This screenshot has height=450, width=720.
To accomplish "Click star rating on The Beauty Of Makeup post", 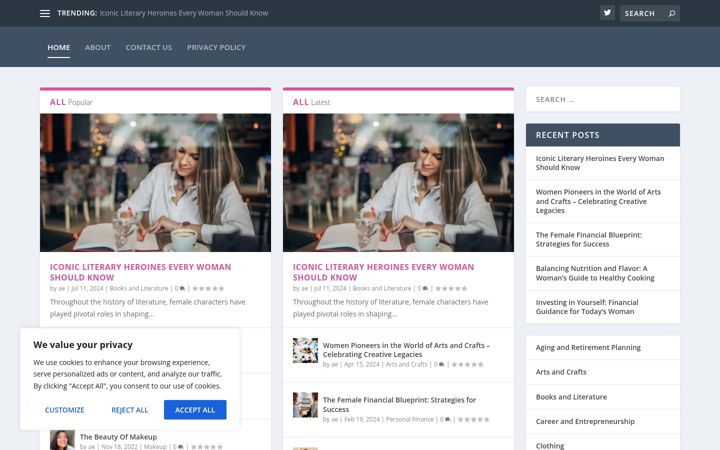I will tap(207, 447).
